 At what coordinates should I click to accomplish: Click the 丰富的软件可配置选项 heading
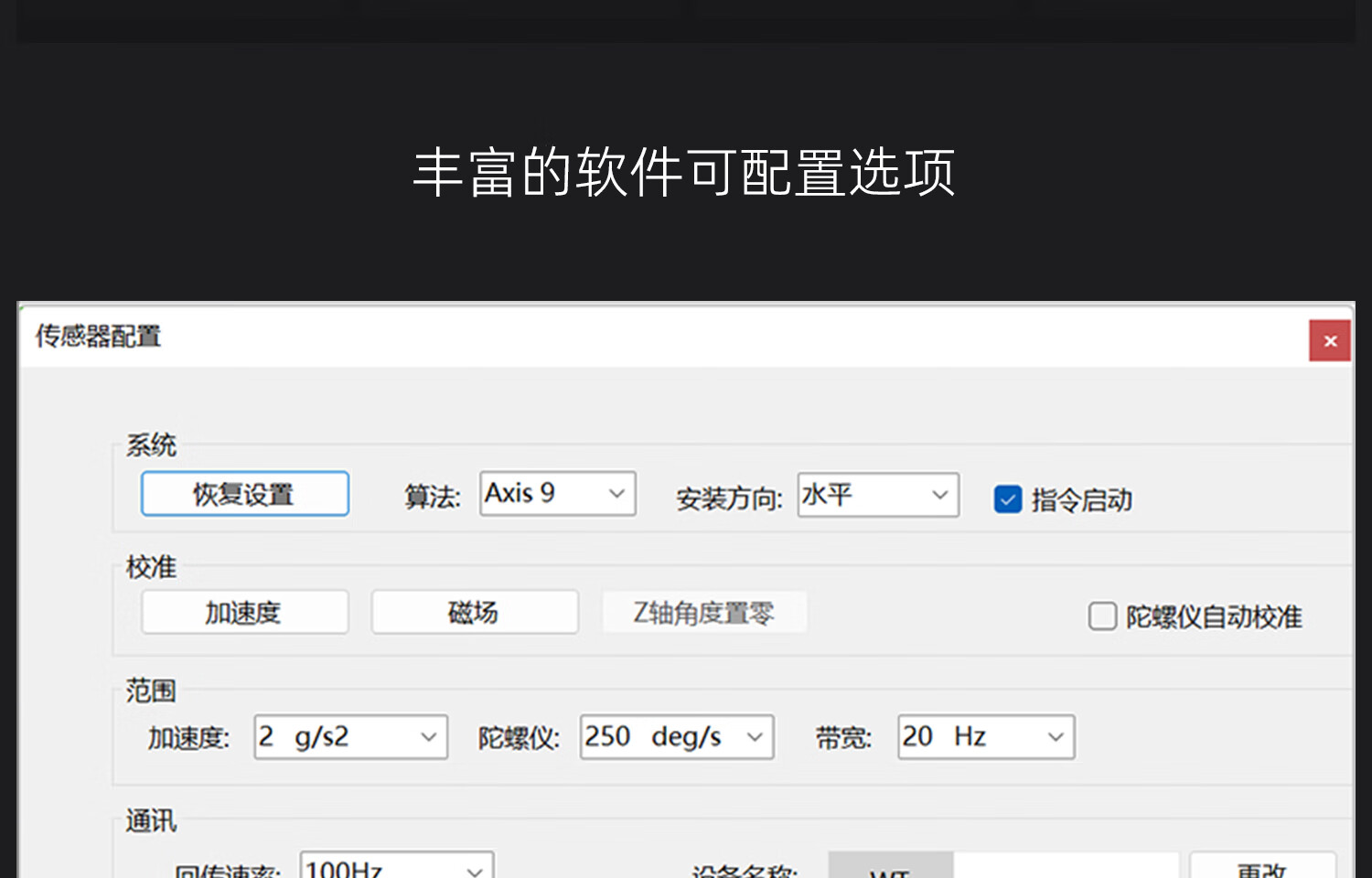[684, 172]
